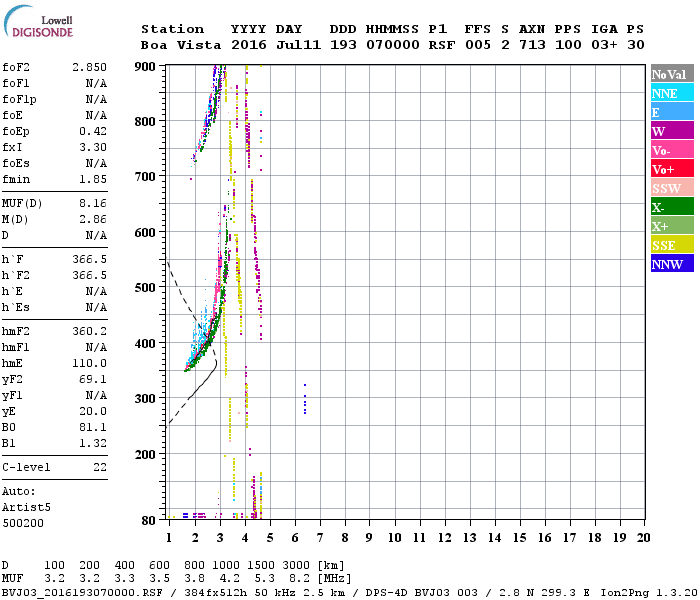Click the B1 value 1.32
700x600 pixels.
(x=93, y=443)
